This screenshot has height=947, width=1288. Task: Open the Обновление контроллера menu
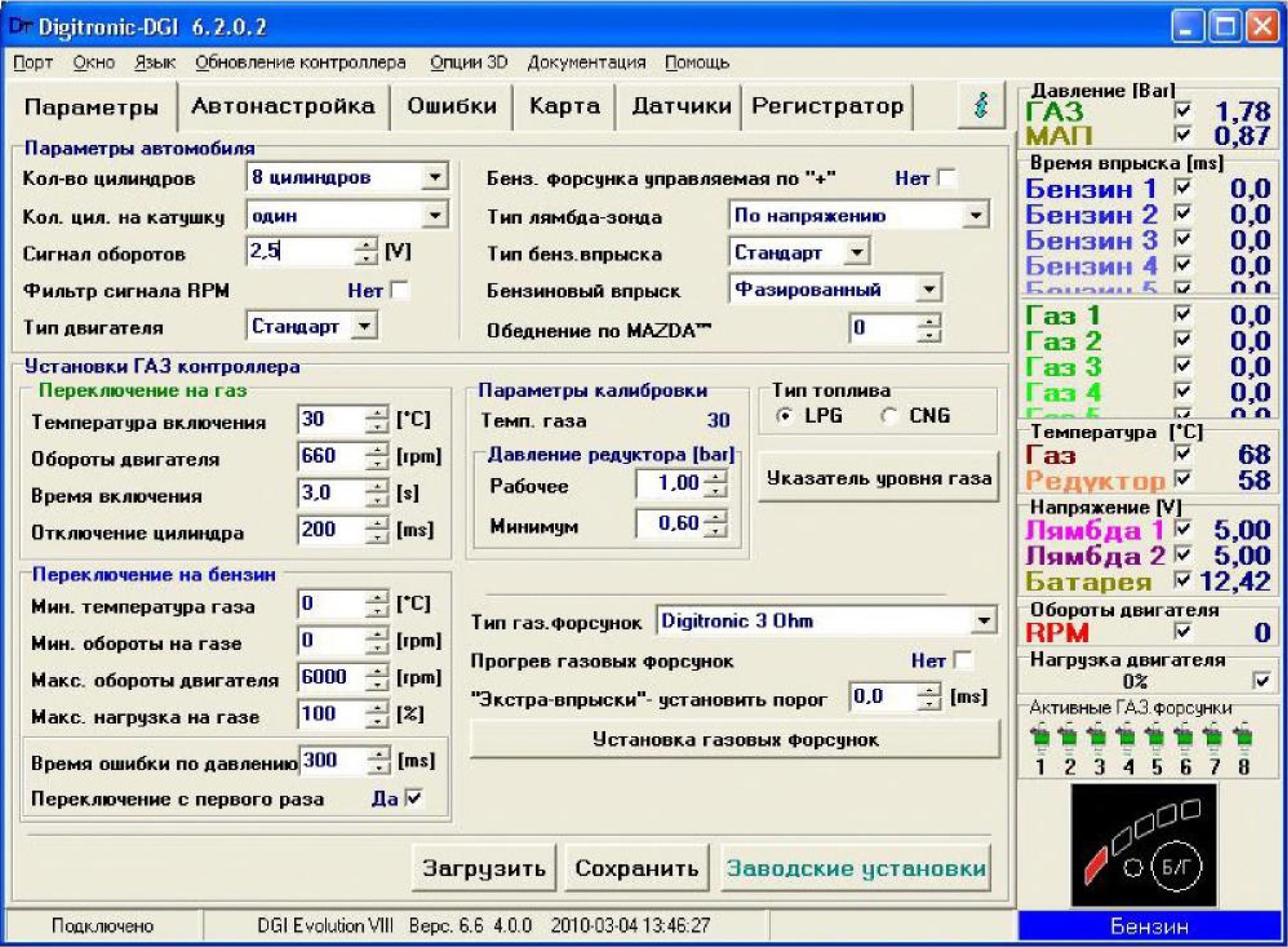pos(300,62)
